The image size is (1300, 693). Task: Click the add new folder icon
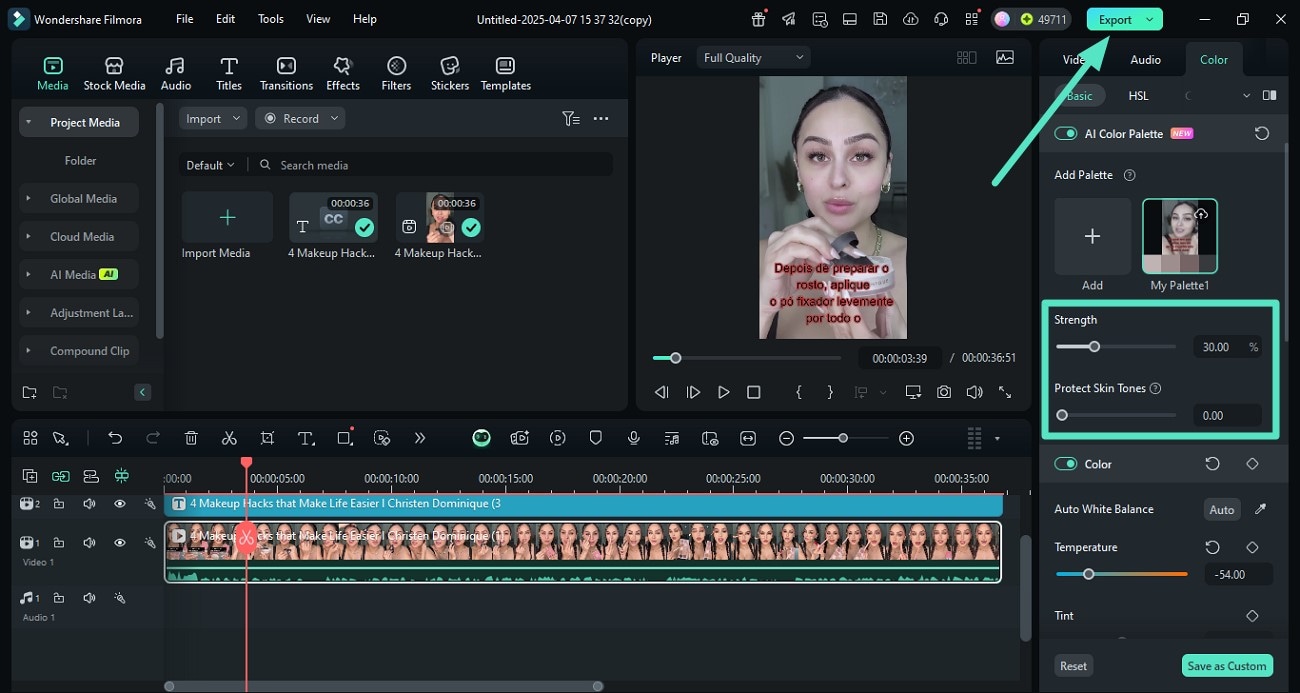point(30,392)
